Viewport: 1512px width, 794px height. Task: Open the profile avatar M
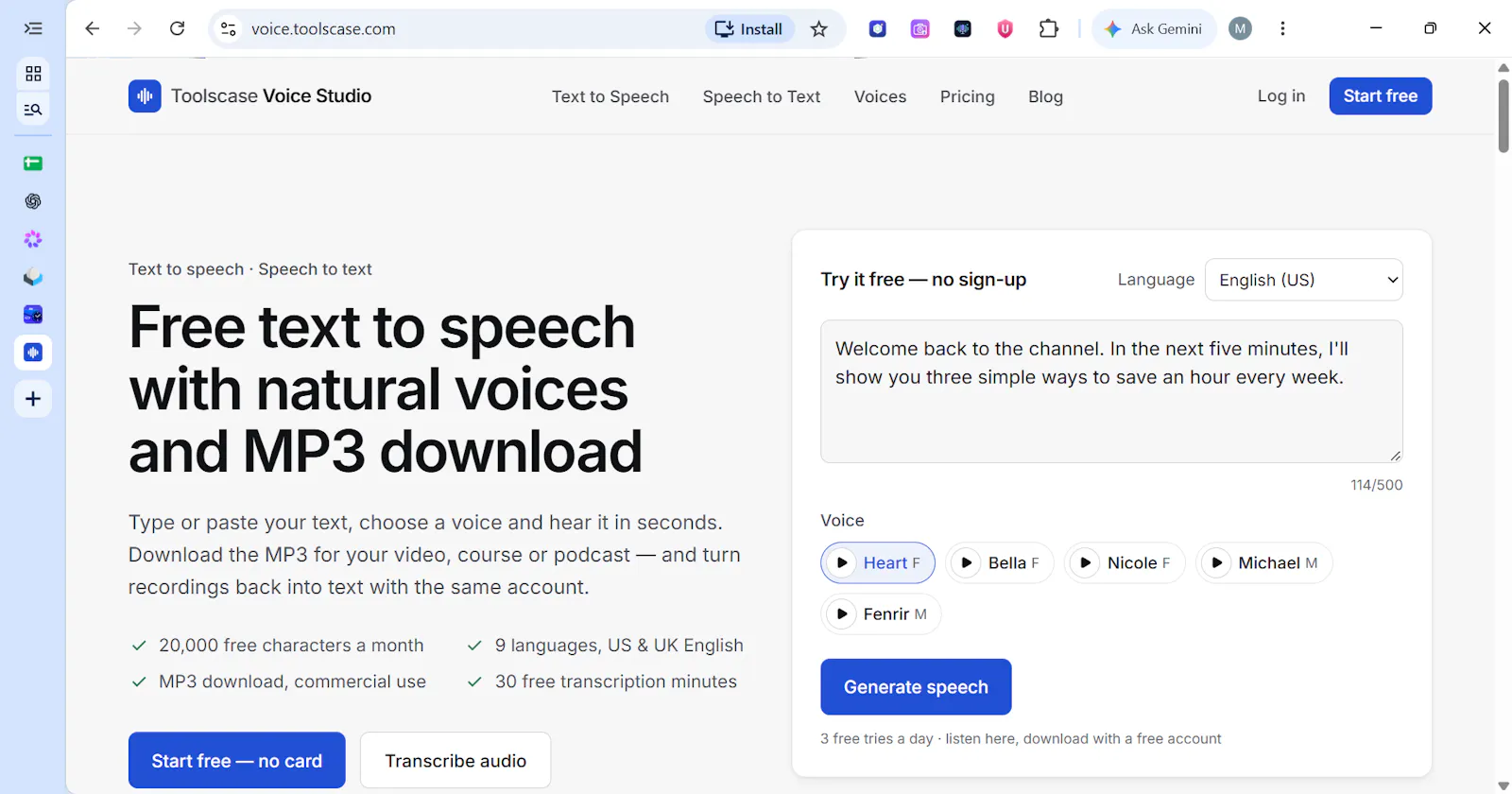pos(1240,28)
